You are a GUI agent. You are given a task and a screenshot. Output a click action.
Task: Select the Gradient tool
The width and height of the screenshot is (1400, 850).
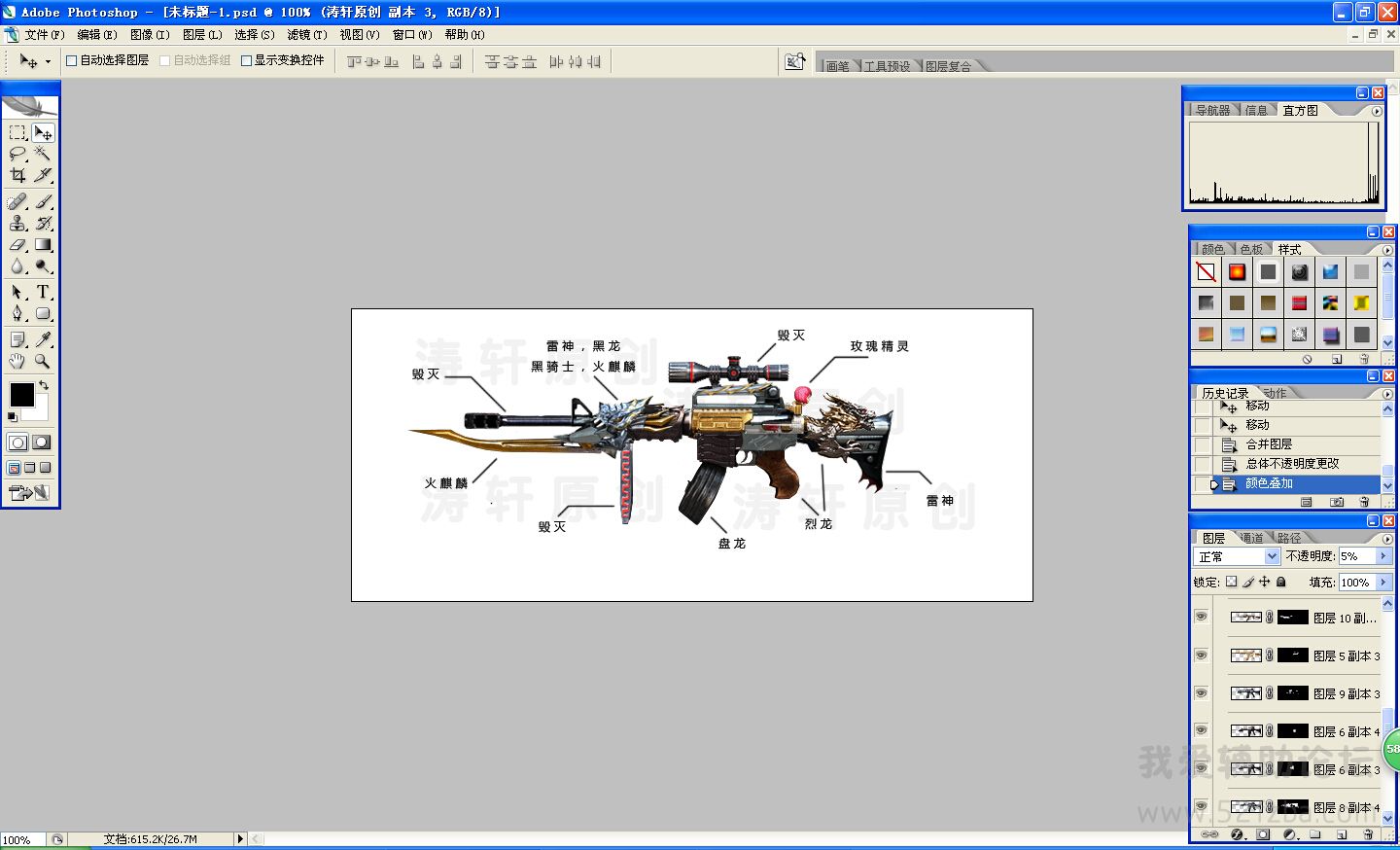tap(43, 244)
